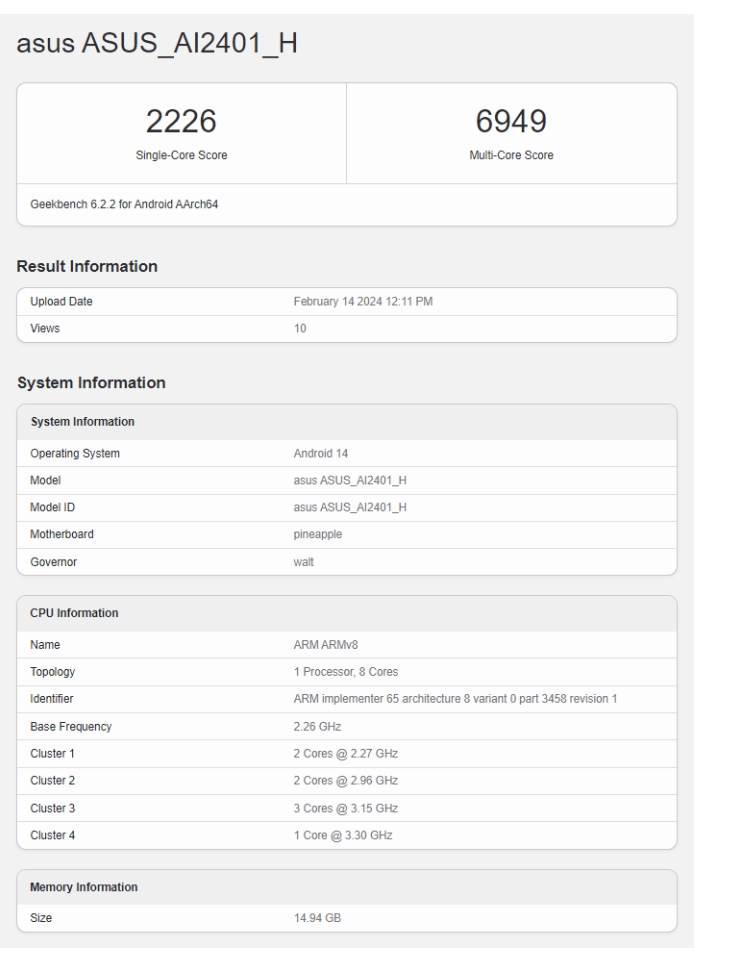Click the System Information table header
Image resolution: width=729 pixels, height=955 pixels.
(84, 422)
